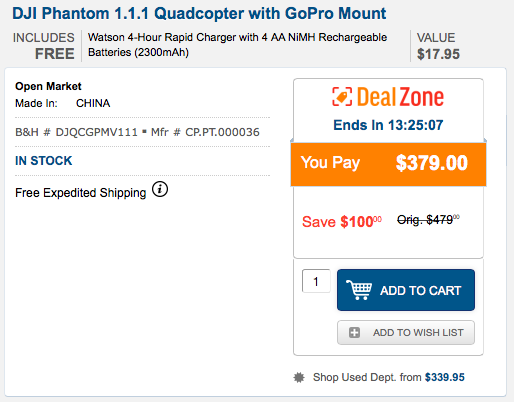Click the Free Expedited Shipping text
514x402 pixels.
(81, 193)
